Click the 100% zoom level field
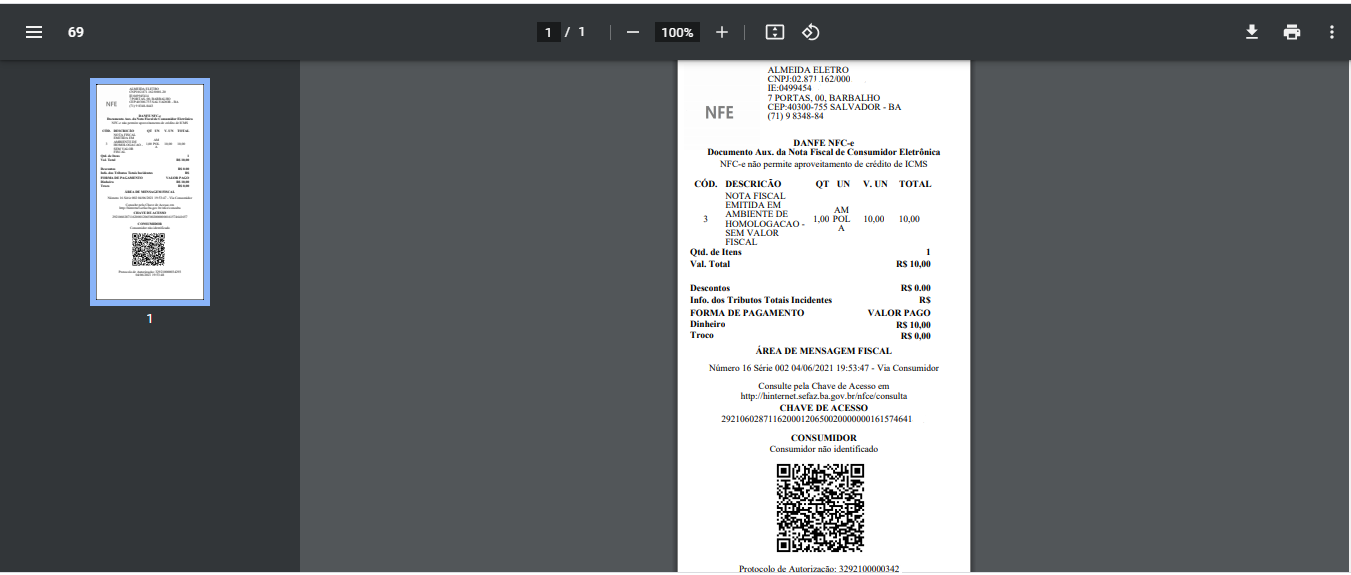The image size is (1351, 575). coord(677,32)
